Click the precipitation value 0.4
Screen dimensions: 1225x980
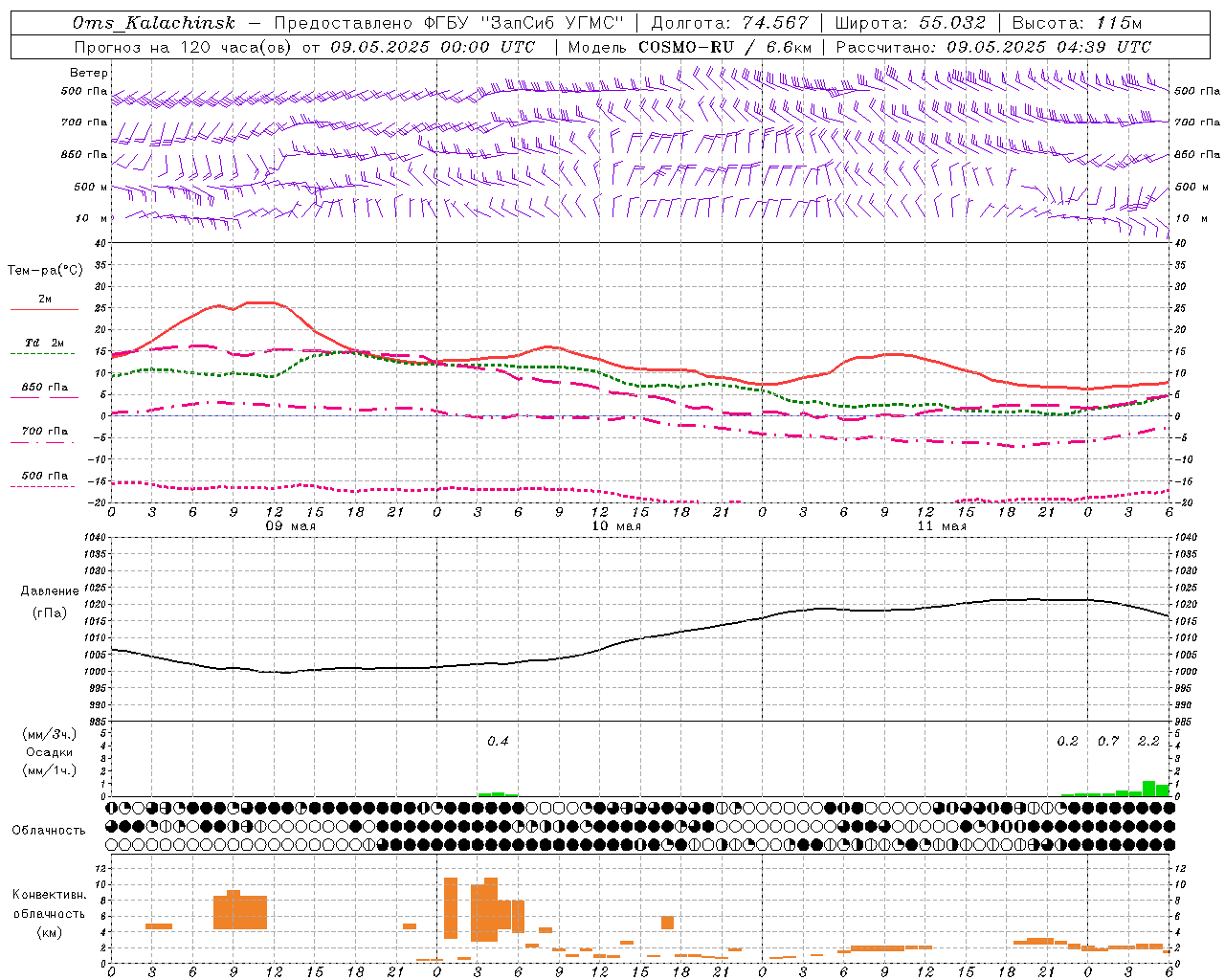click(498, 741)
